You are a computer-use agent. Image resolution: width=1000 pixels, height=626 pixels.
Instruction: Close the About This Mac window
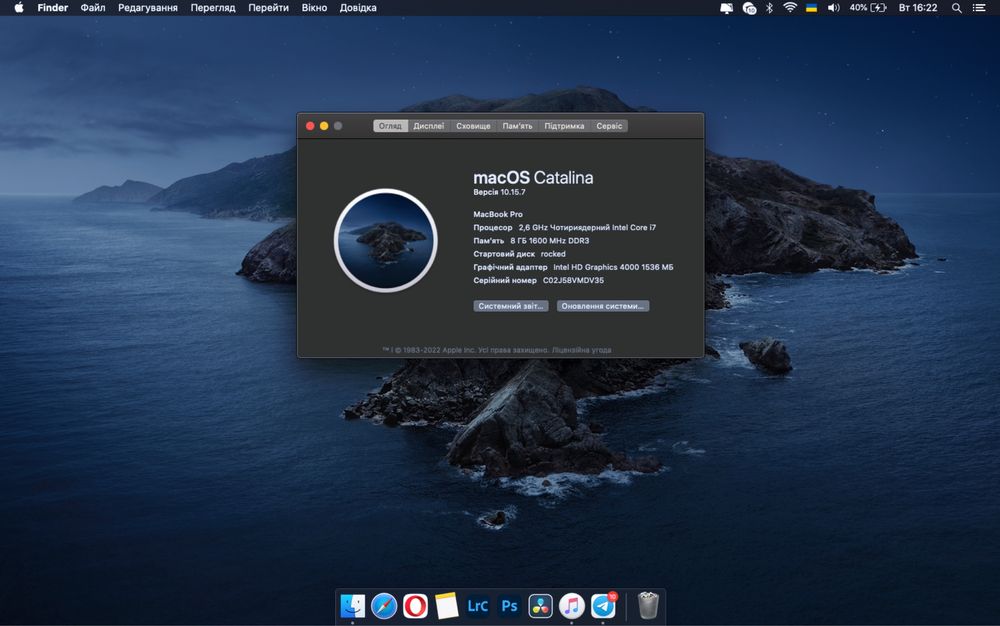(310, 126)
